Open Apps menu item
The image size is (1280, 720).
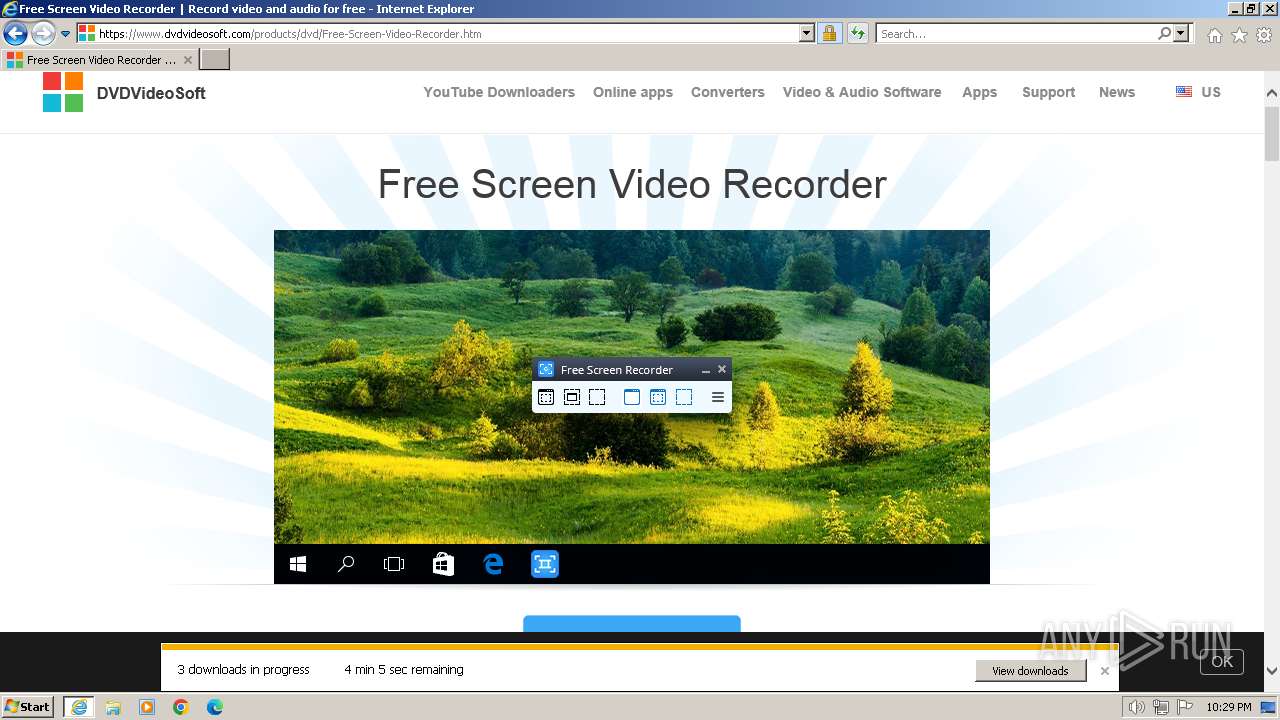980,92
